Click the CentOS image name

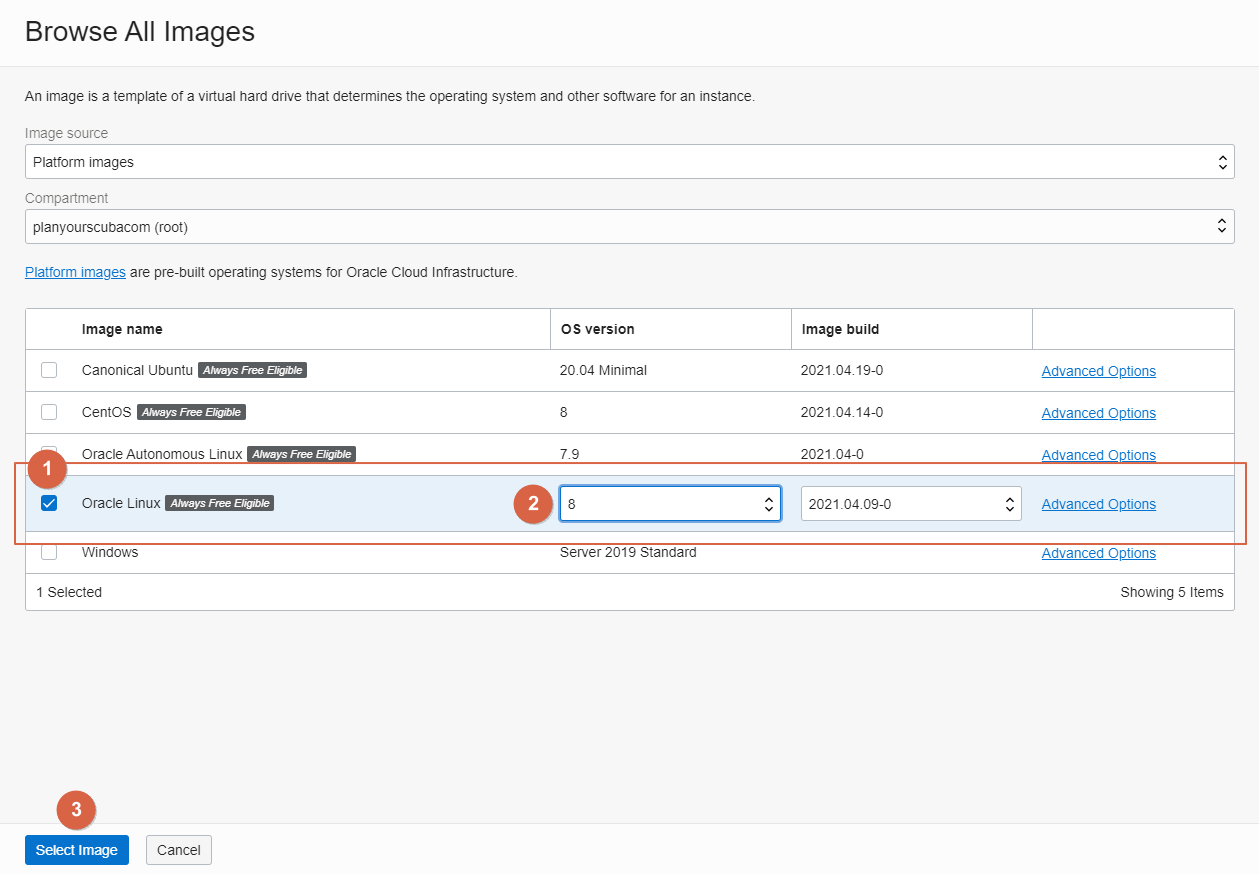click(107, 412)
